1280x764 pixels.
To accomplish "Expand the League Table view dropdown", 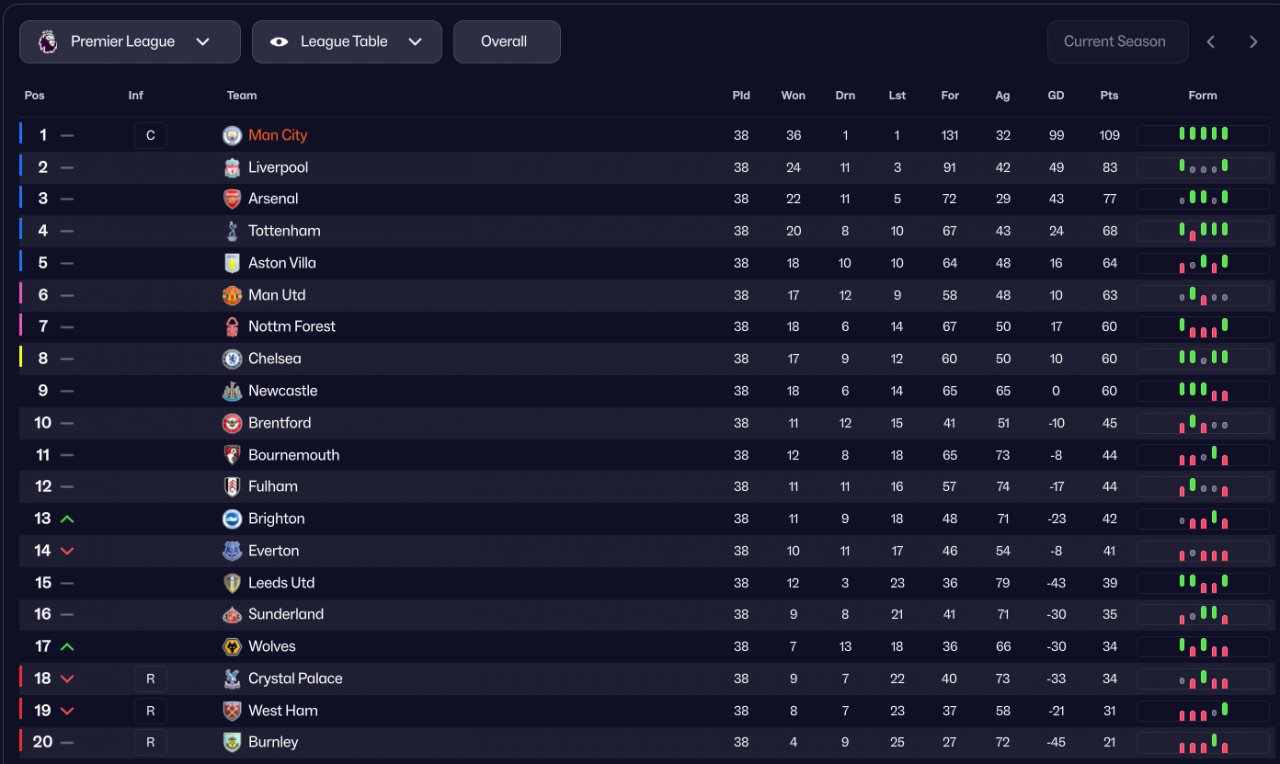I will pos(346,42).
